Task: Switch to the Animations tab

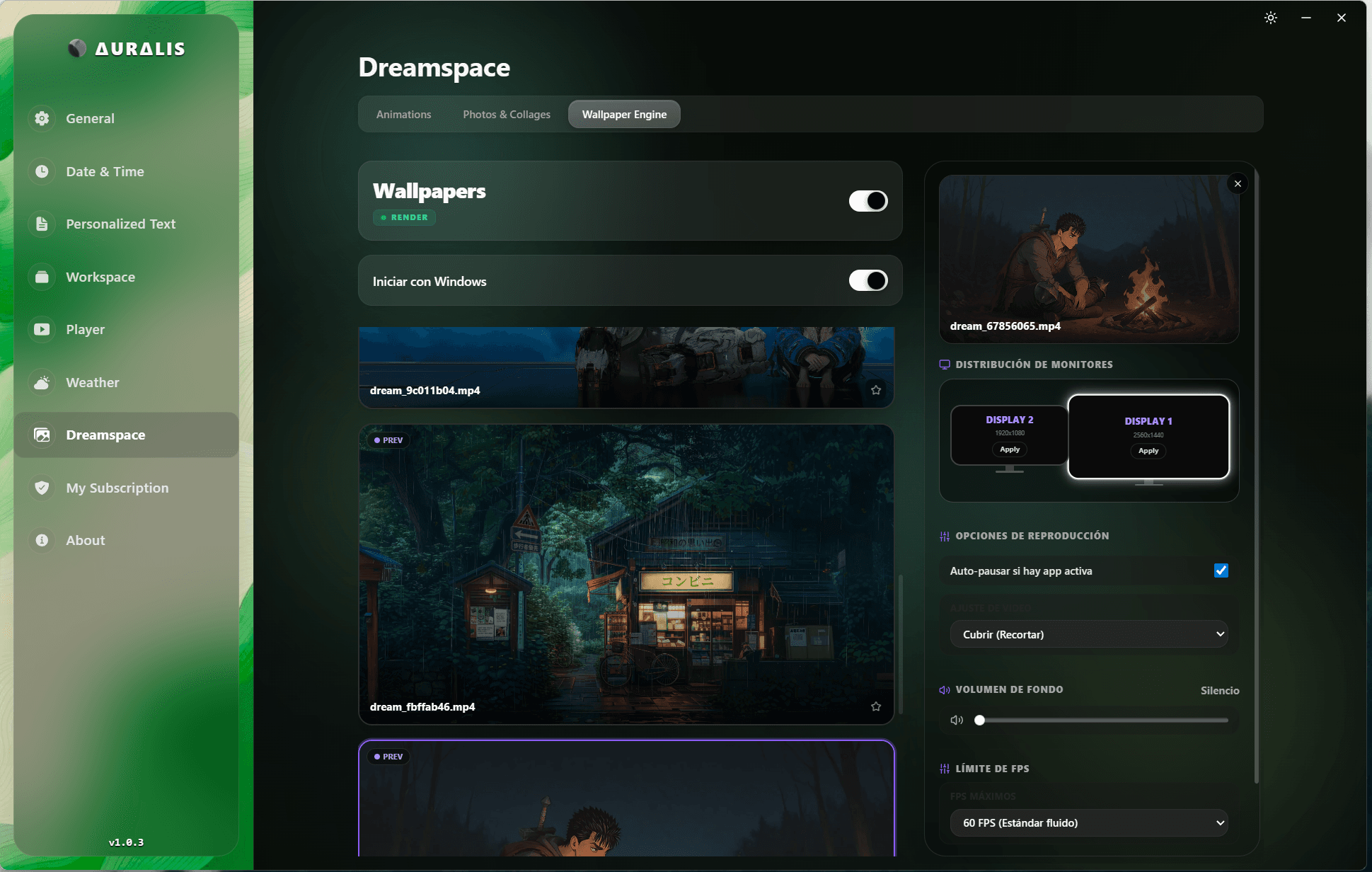Action: [x=403, y=114]
